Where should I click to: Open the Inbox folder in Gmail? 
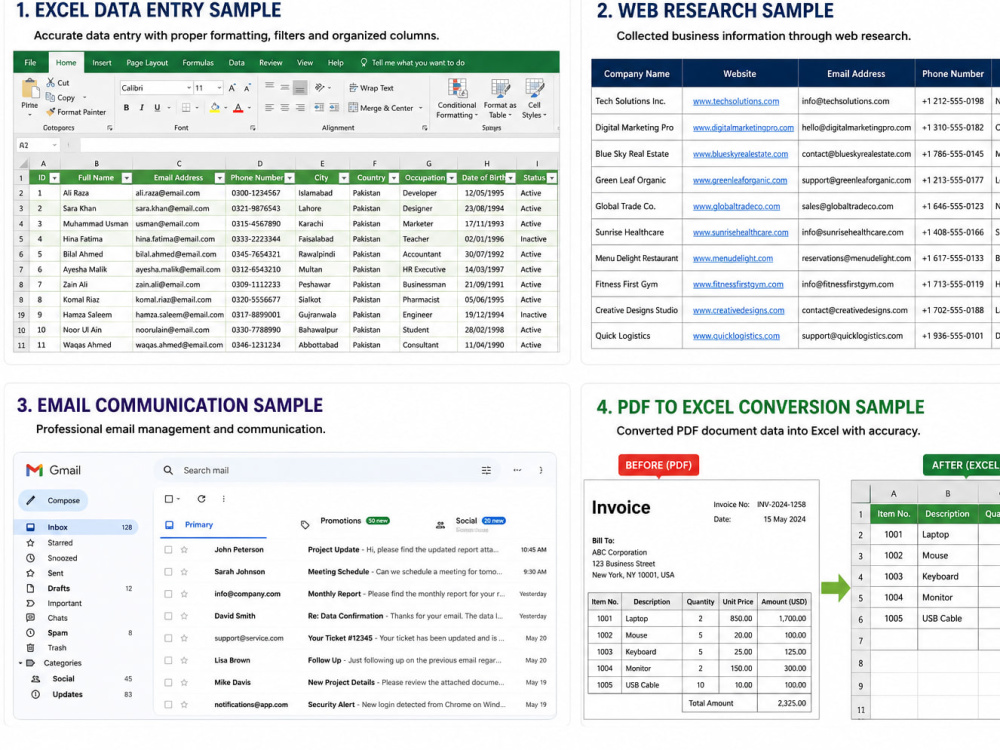click(77, 527)
